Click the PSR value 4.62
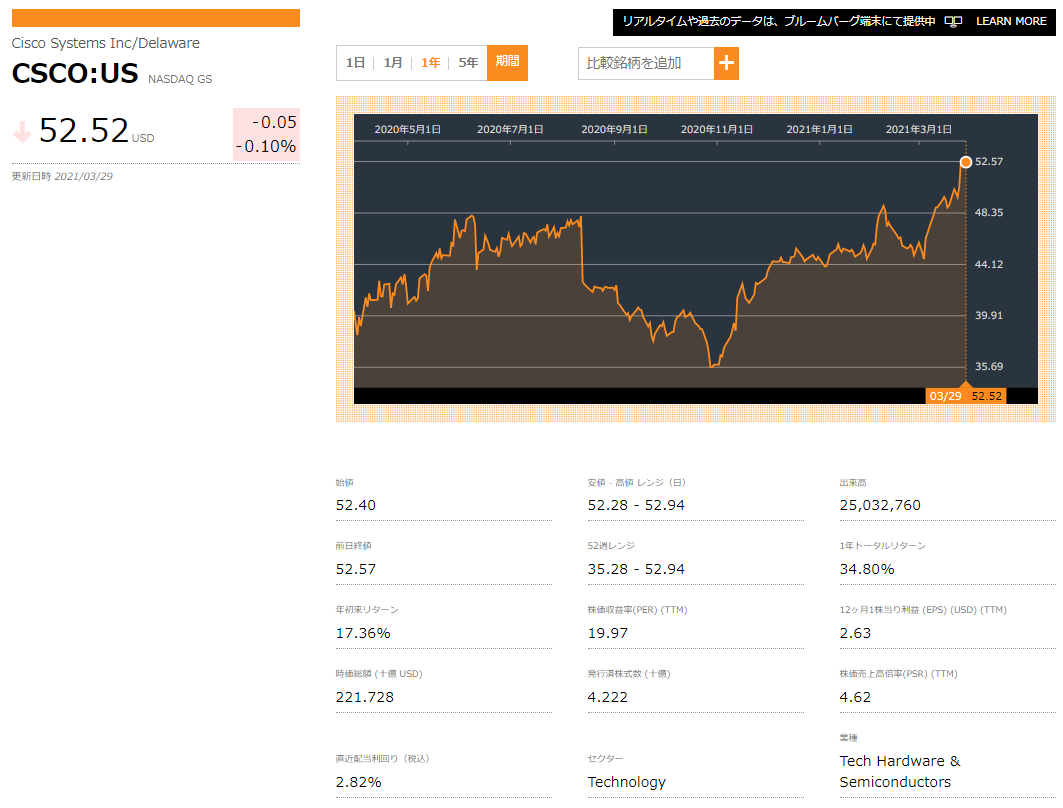 (x=855, y=697)
